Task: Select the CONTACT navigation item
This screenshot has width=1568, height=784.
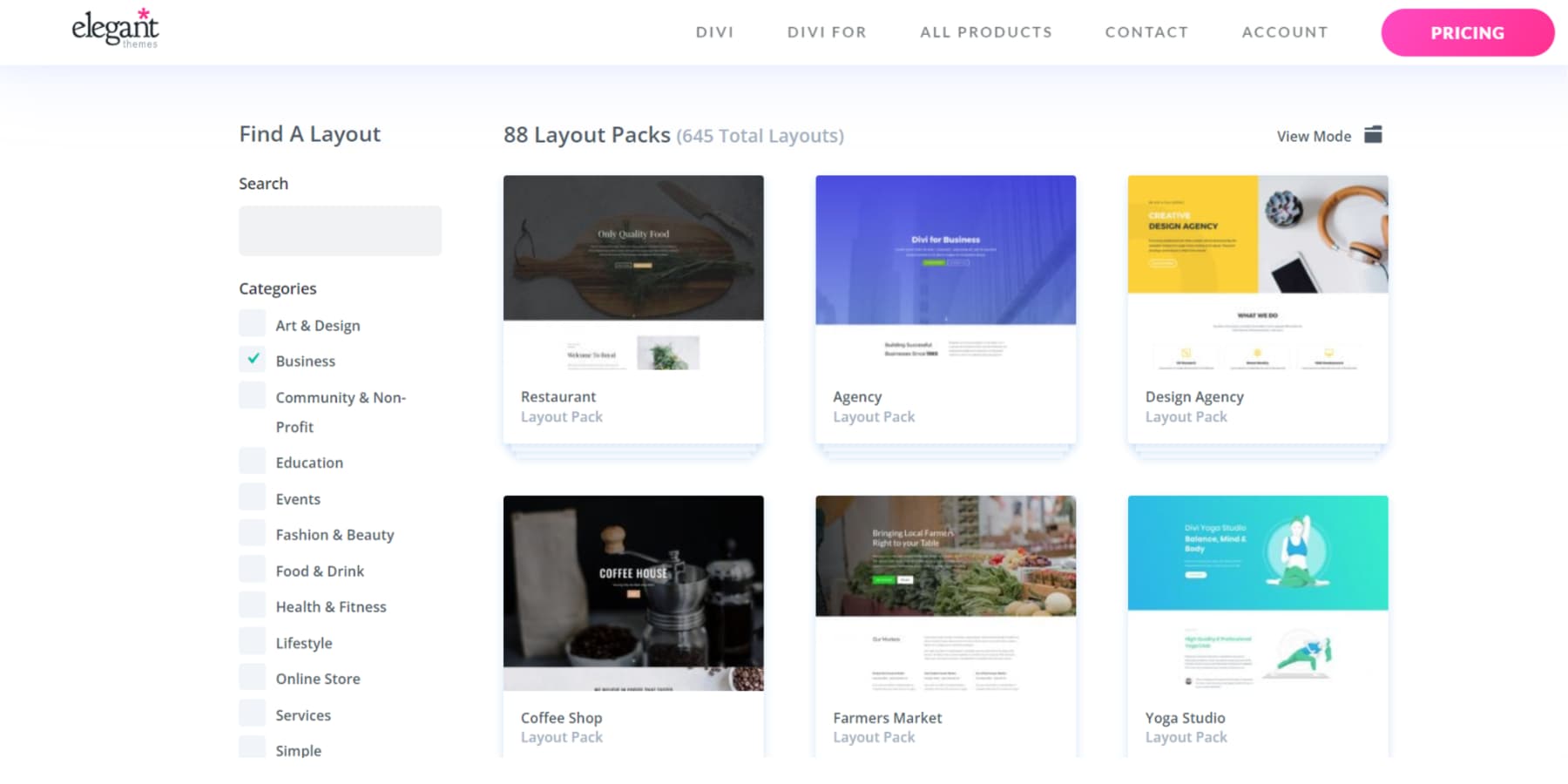Action: (1146, 32)
